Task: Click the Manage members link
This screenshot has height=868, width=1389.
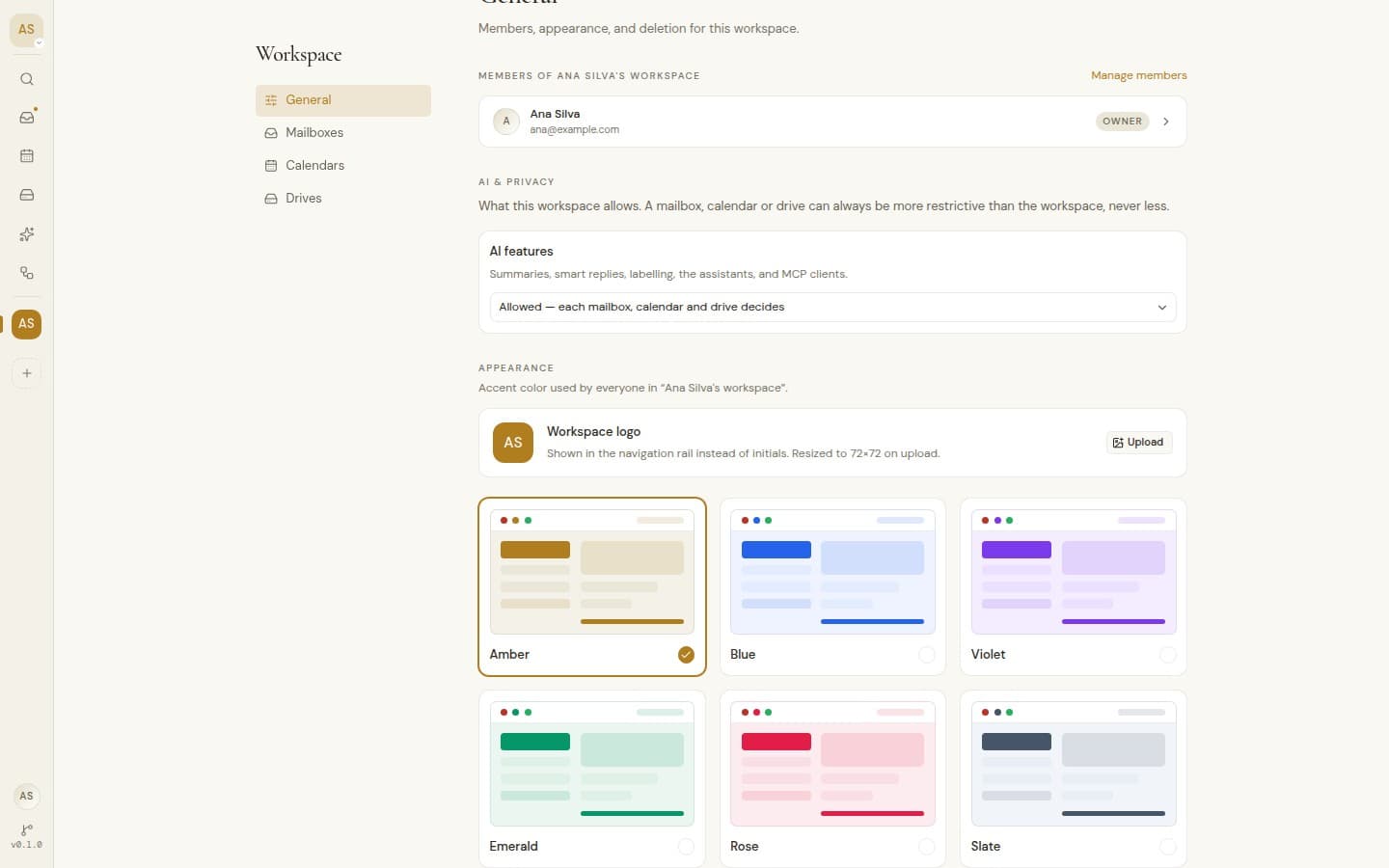Action: [x=1139, y=75]
